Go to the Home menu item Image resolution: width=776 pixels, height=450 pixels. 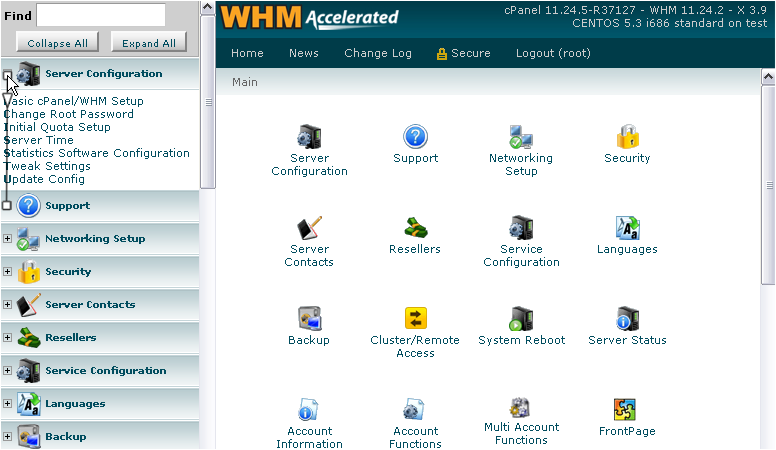pyautogui.click(x=247, y=53)
